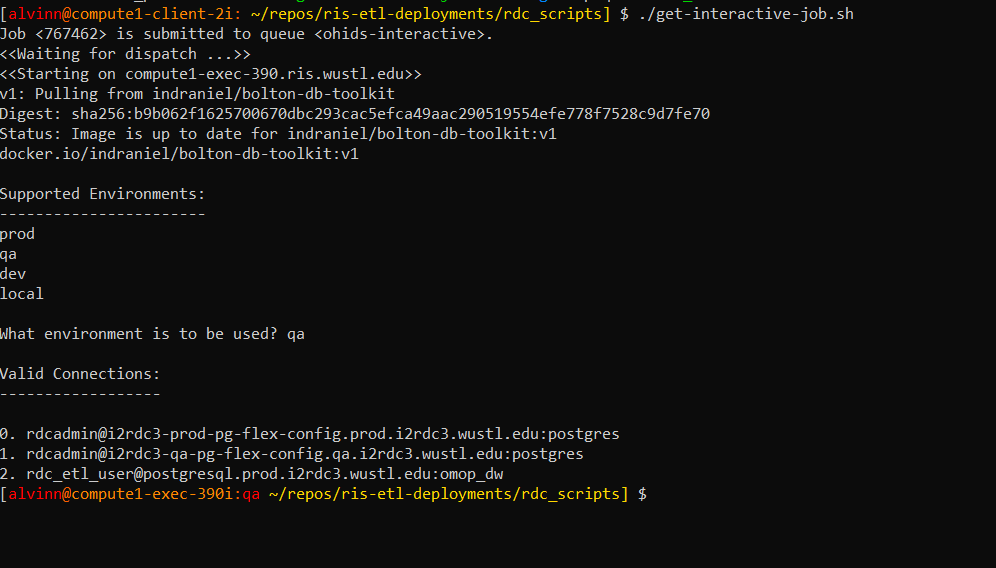
Task: Click the local environment entry
Action: (22, 294)
